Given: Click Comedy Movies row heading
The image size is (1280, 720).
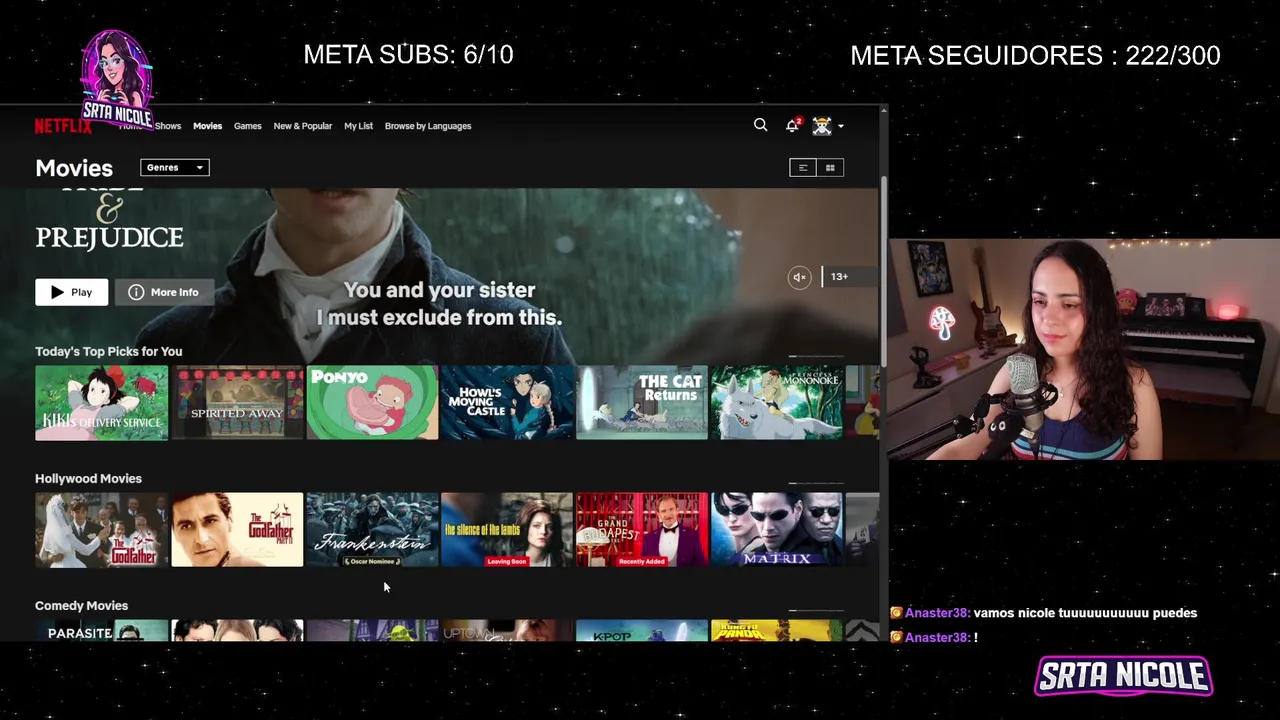Looking at the screenshot, I should [x=81, y=605].
